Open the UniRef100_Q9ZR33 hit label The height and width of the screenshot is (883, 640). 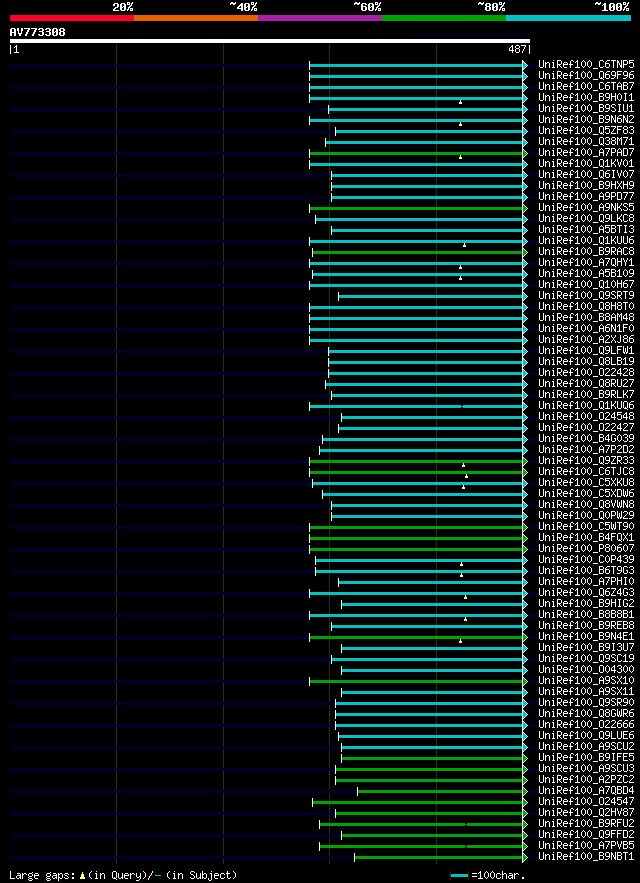coord(586,461)
